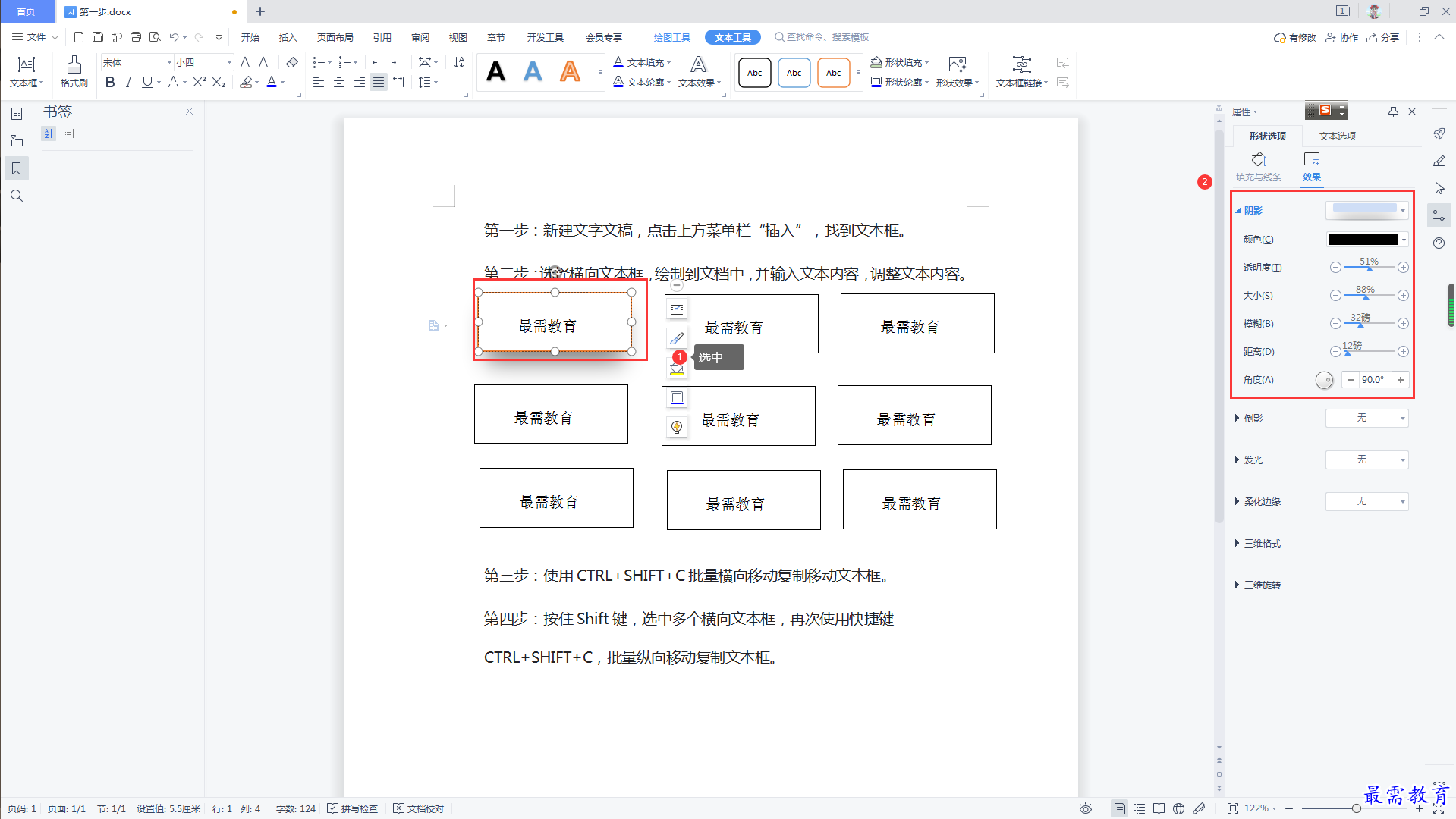Click the 透明度 transparency slider
The image size is (1456, 819).
click(1369, 267)
